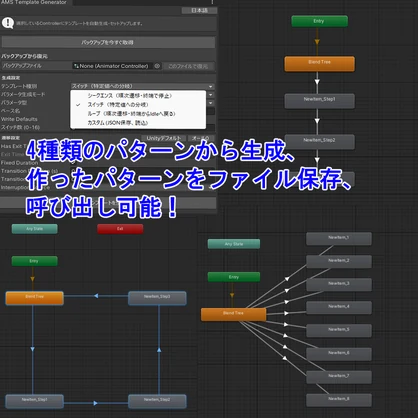Open the パラメータ型 dropdown arrow
Screen dimensions: 418x418
coord(211,103)
